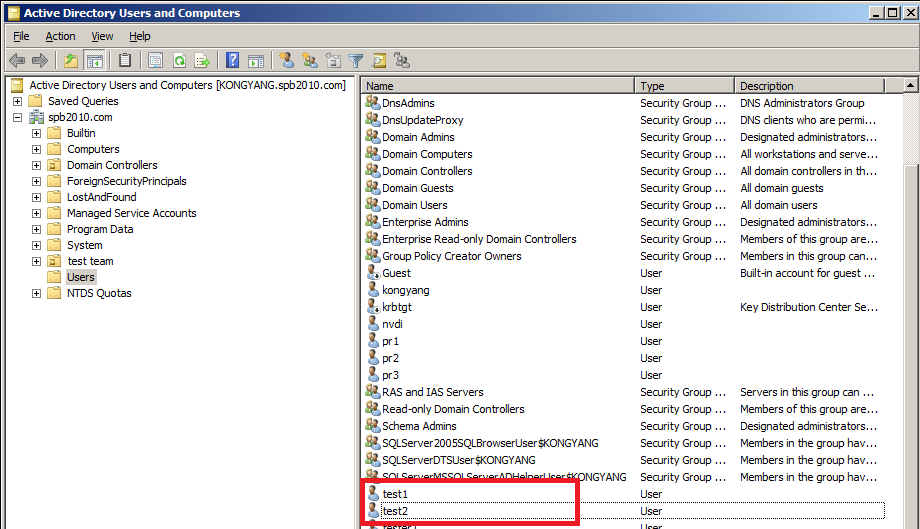
Task: Sort list by Type column header
Action: coord(685,86)
